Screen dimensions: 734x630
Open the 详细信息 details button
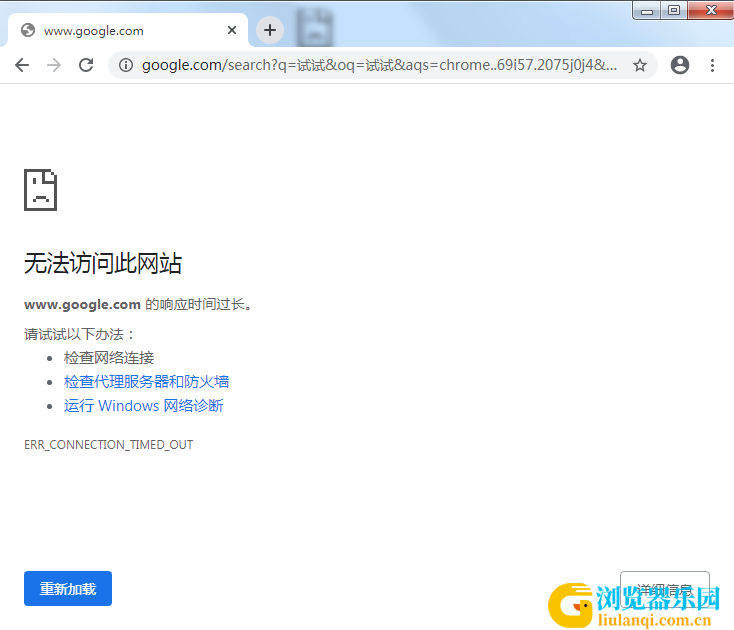pyautogui.click(x=665, y=589)
